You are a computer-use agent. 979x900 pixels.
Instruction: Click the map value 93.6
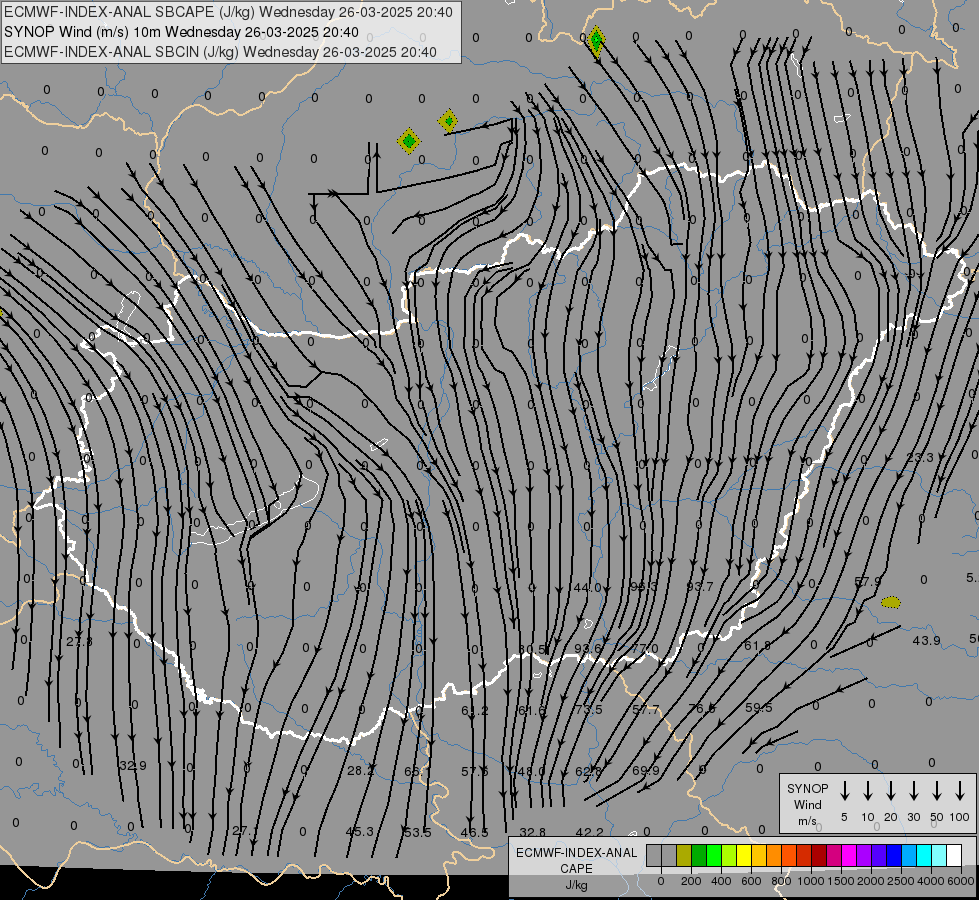pos(588,648)
